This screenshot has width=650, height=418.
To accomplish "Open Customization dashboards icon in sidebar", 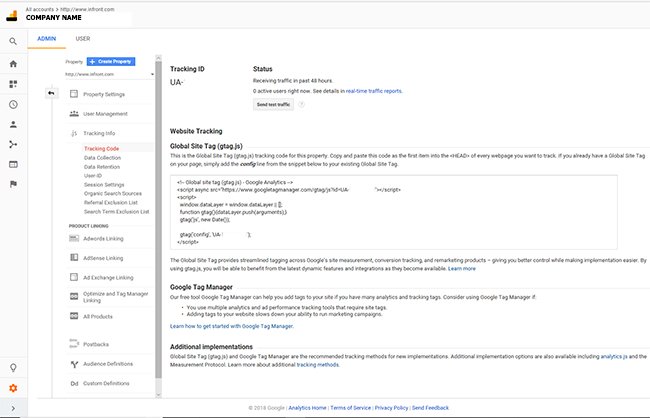I will [13, 84].
